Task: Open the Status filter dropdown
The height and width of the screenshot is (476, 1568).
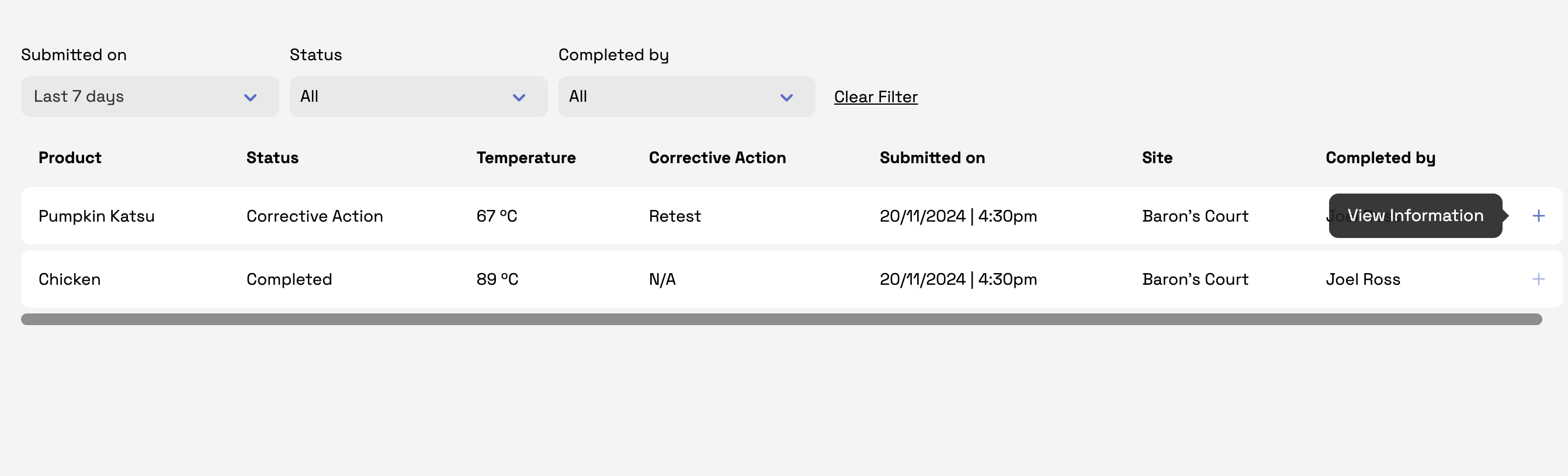Action: point(418,96)
